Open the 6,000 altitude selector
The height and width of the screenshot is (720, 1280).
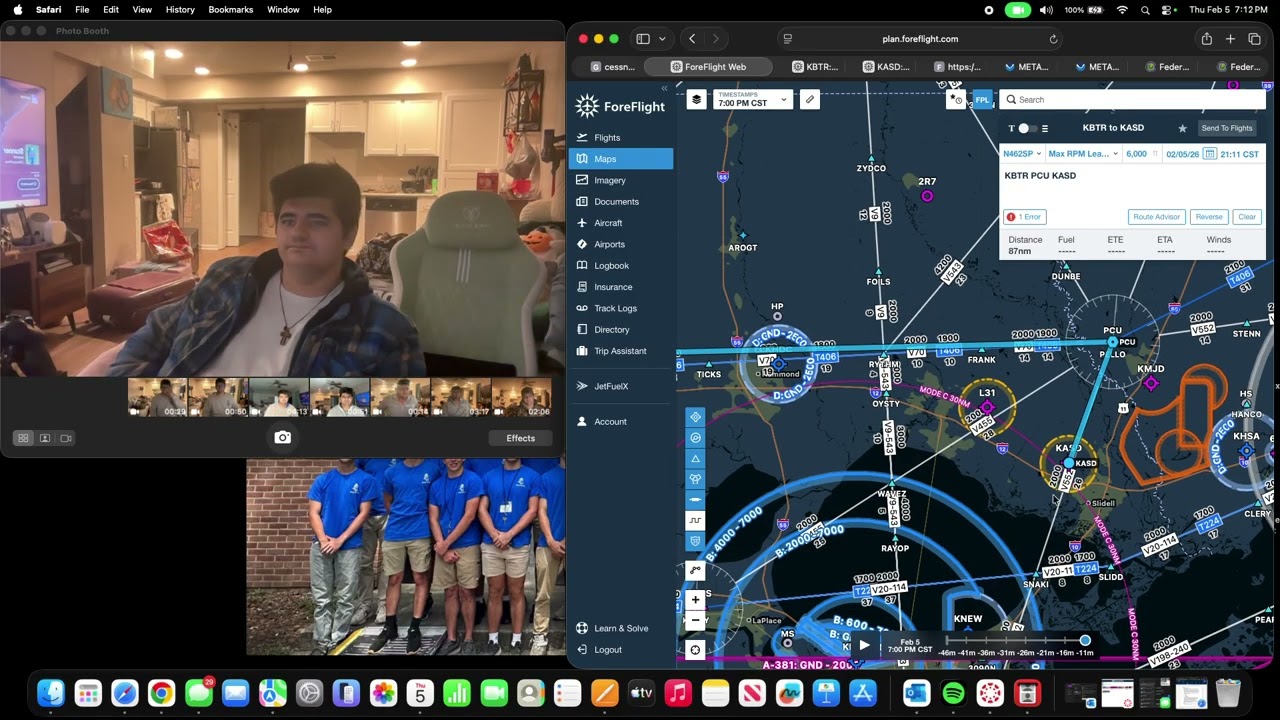[1142, 154]
